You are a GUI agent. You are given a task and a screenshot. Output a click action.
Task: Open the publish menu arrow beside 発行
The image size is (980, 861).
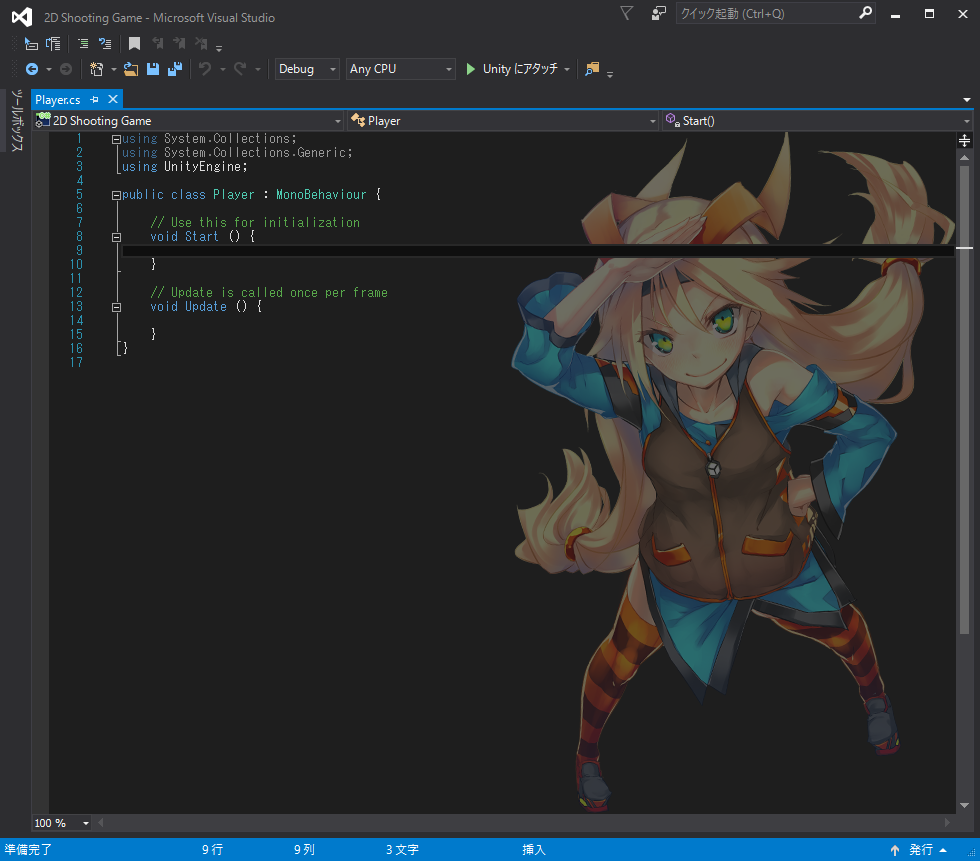coord(943,850)
